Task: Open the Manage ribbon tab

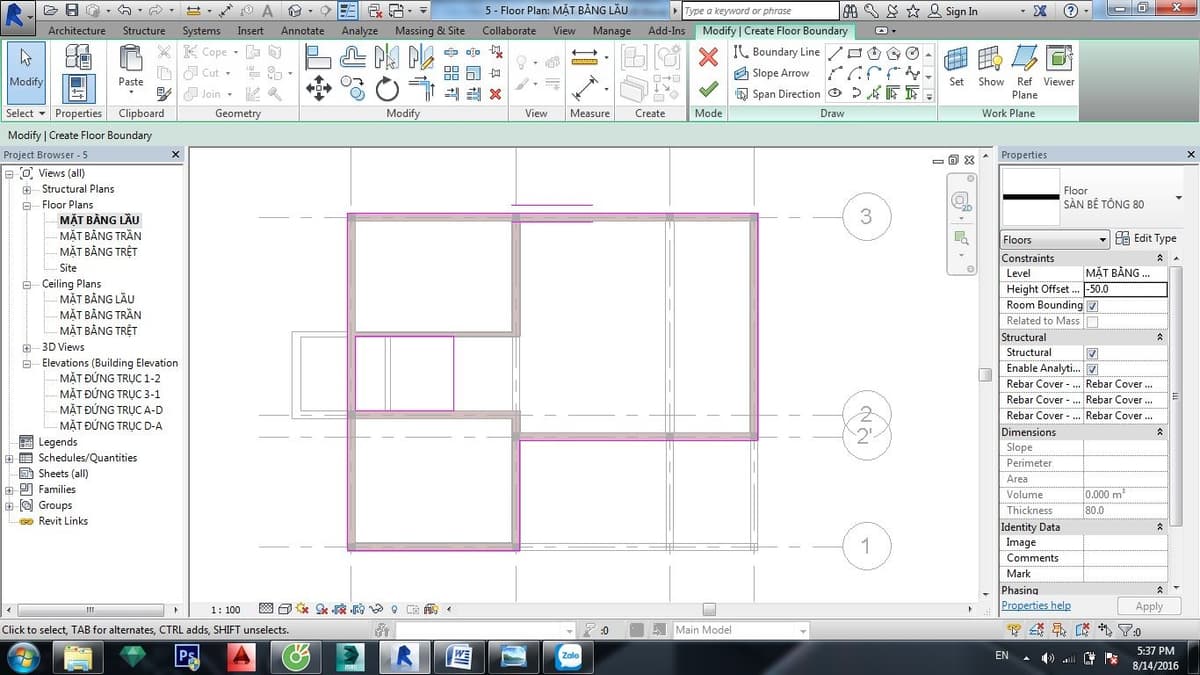Action: 611,31
